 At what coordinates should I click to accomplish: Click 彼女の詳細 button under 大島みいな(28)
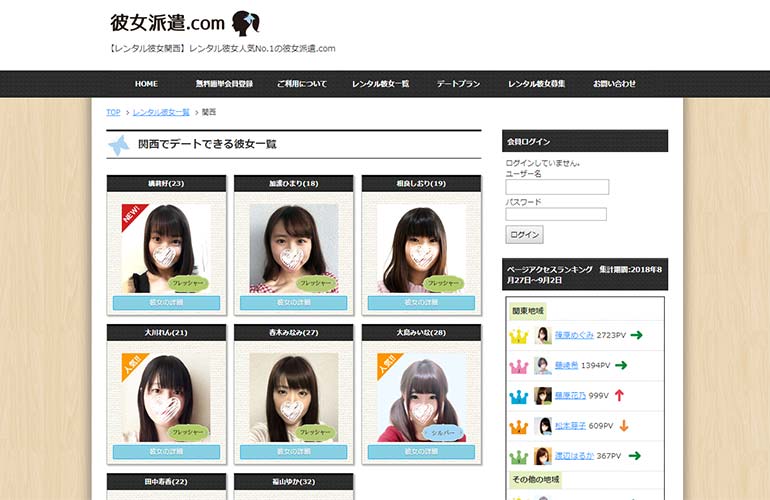421,452
